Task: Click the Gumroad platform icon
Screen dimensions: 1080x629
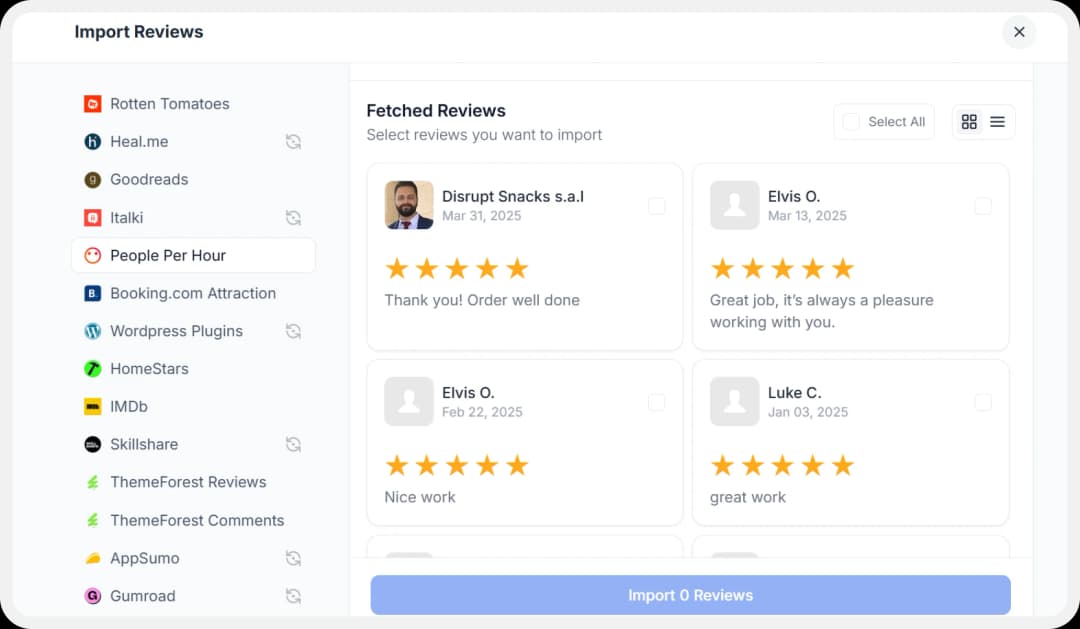Action: click(x=92, y=595)
